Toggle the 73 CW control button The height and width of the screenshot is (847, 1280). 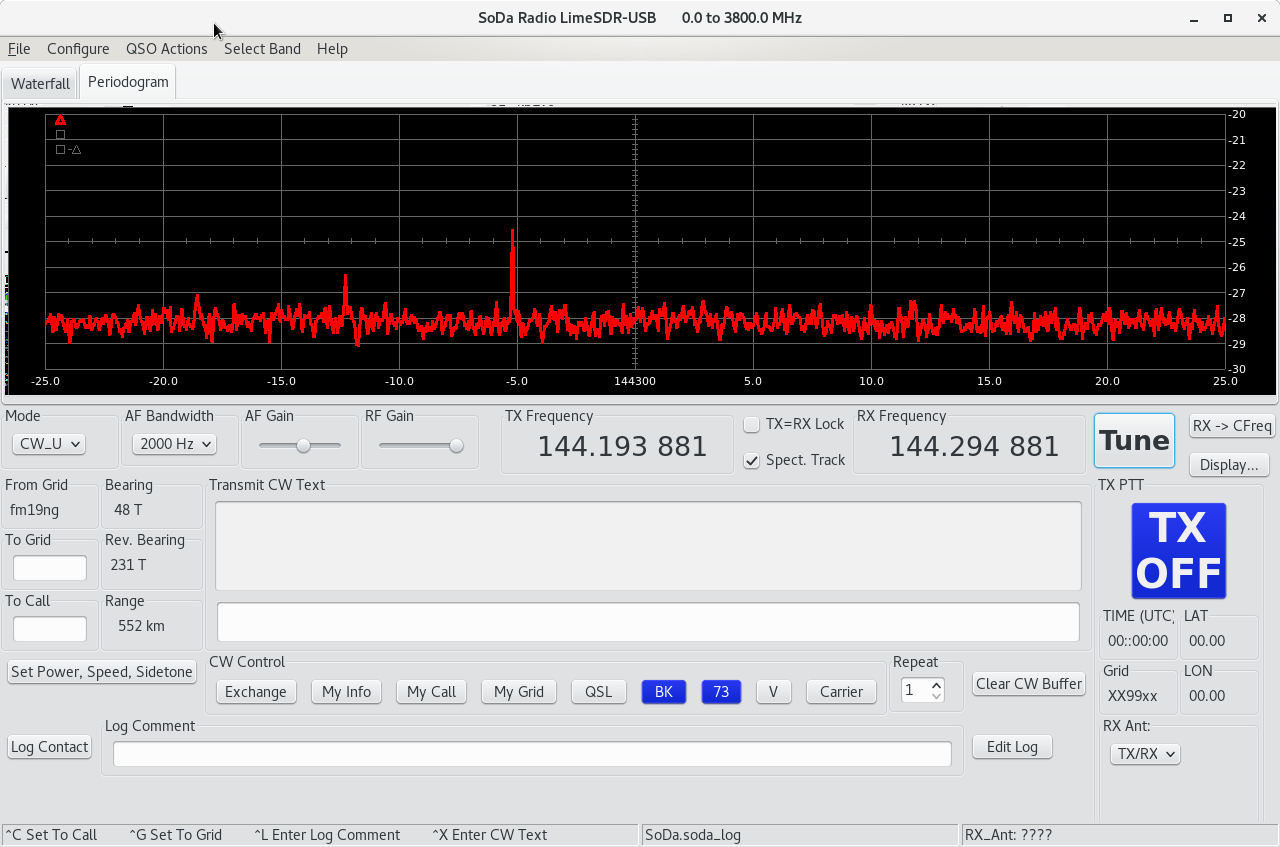pyautogui.click(x=721, y=692)
